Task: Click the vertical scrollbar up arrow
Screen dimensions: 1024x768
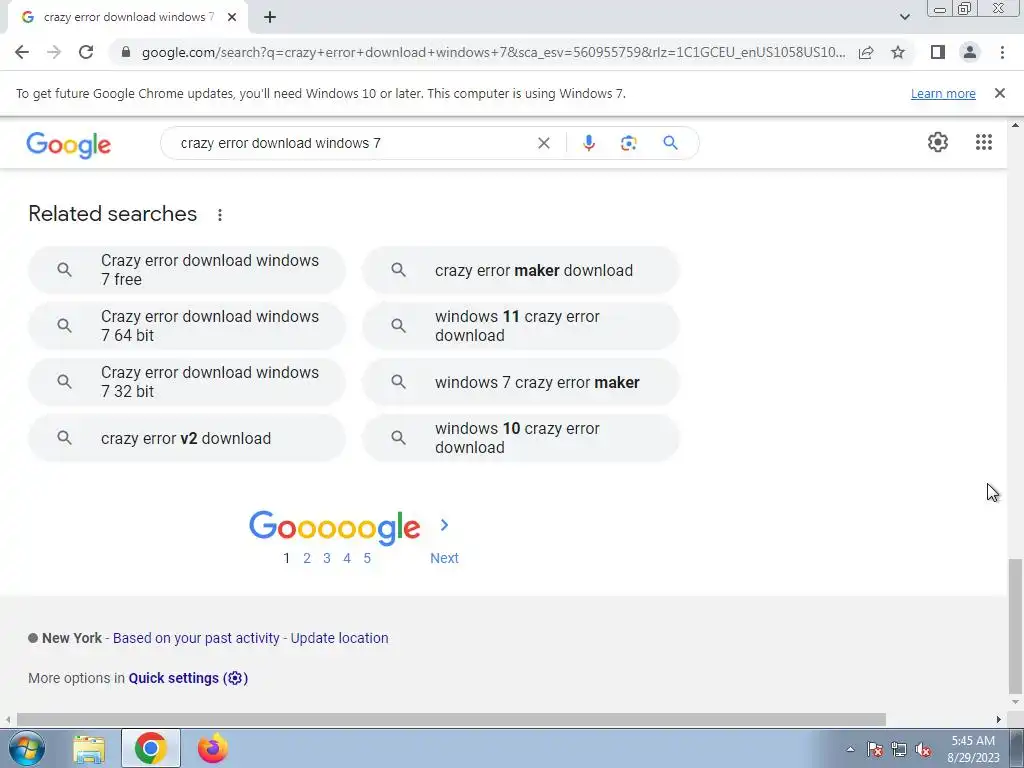Action: tap(1015, 125)
